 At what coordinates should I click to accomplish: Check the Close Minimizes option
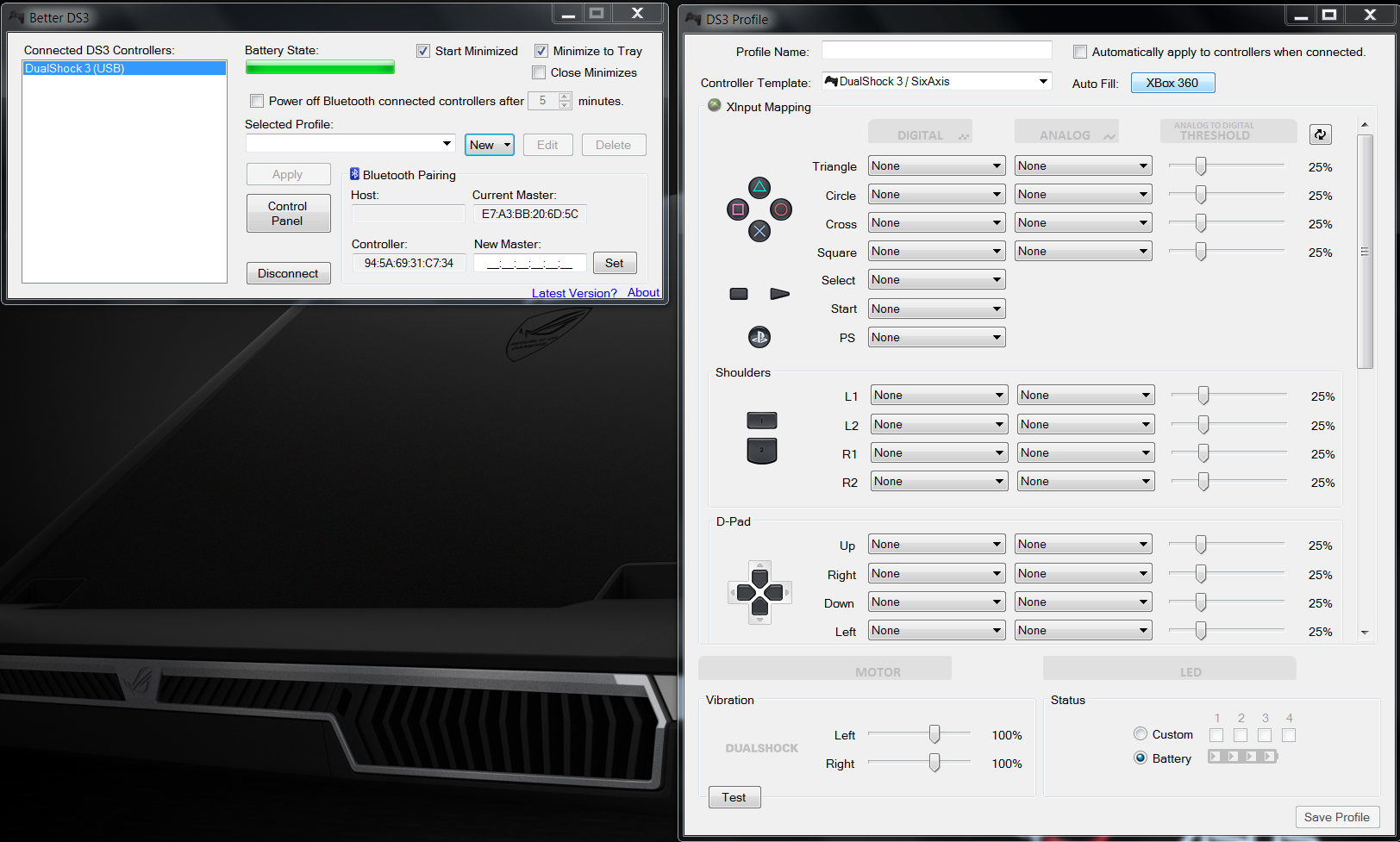(x=539, y=72)
